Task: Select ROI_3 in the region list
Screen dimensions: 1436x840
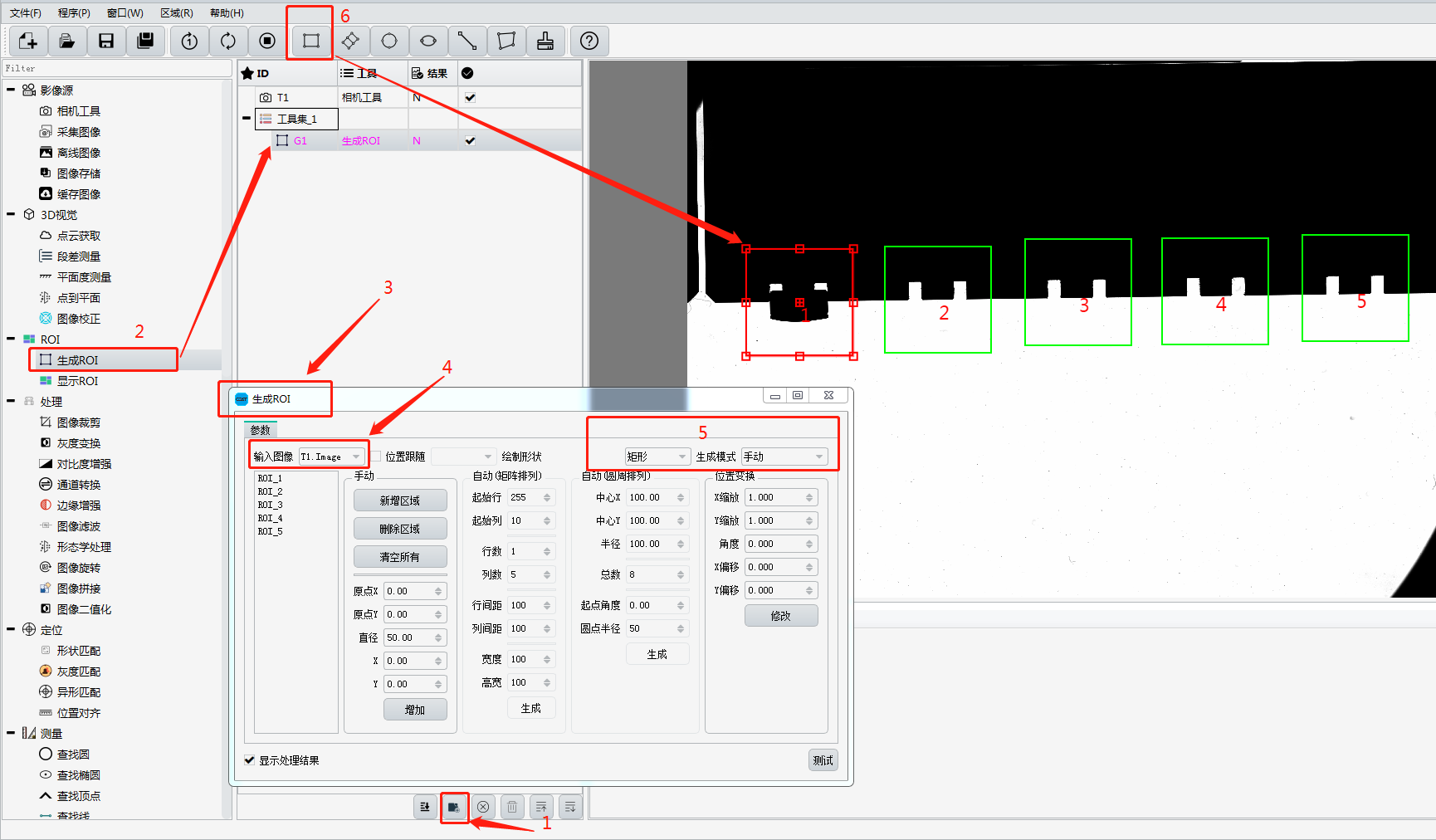Action: tap(271, 505)
